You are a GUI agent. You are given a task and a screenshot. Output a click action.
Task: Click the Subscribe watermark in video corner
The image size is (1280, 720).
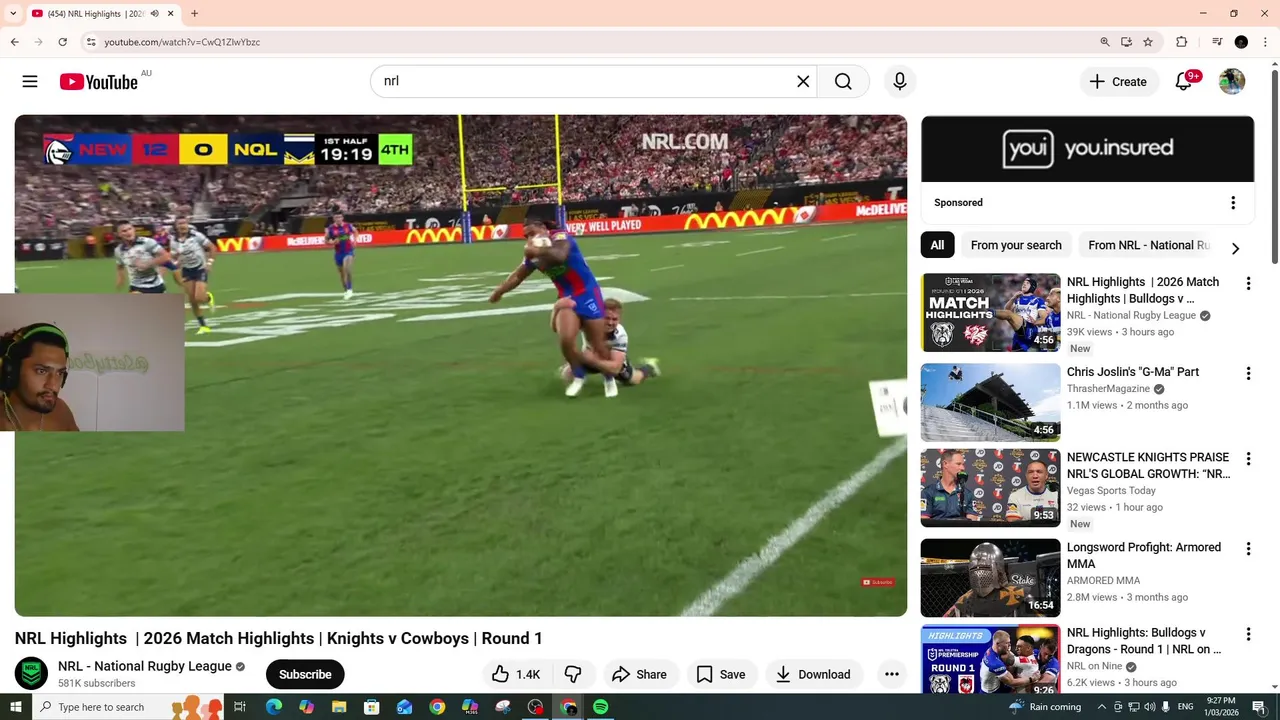(x=878, y=582)
